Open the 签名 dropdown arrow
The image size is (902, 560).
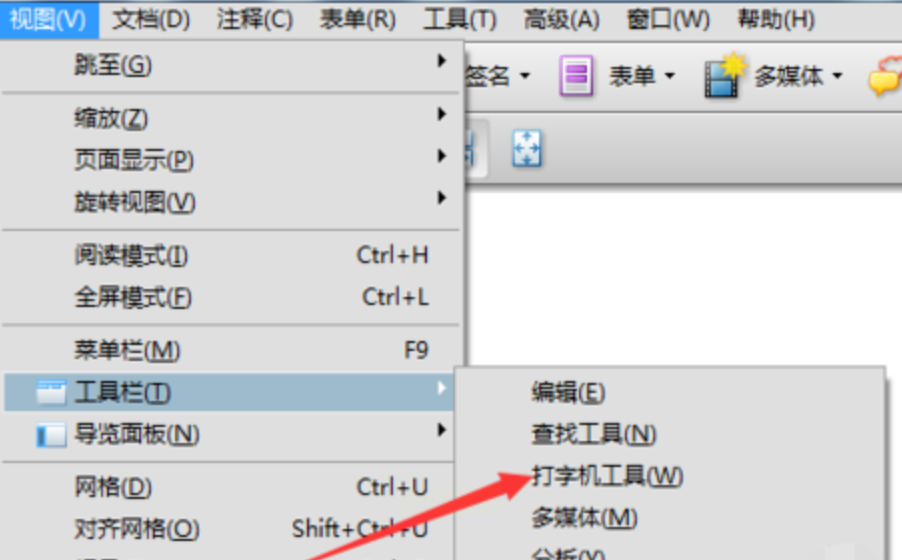pyautogui.click(x=525, y=75)
